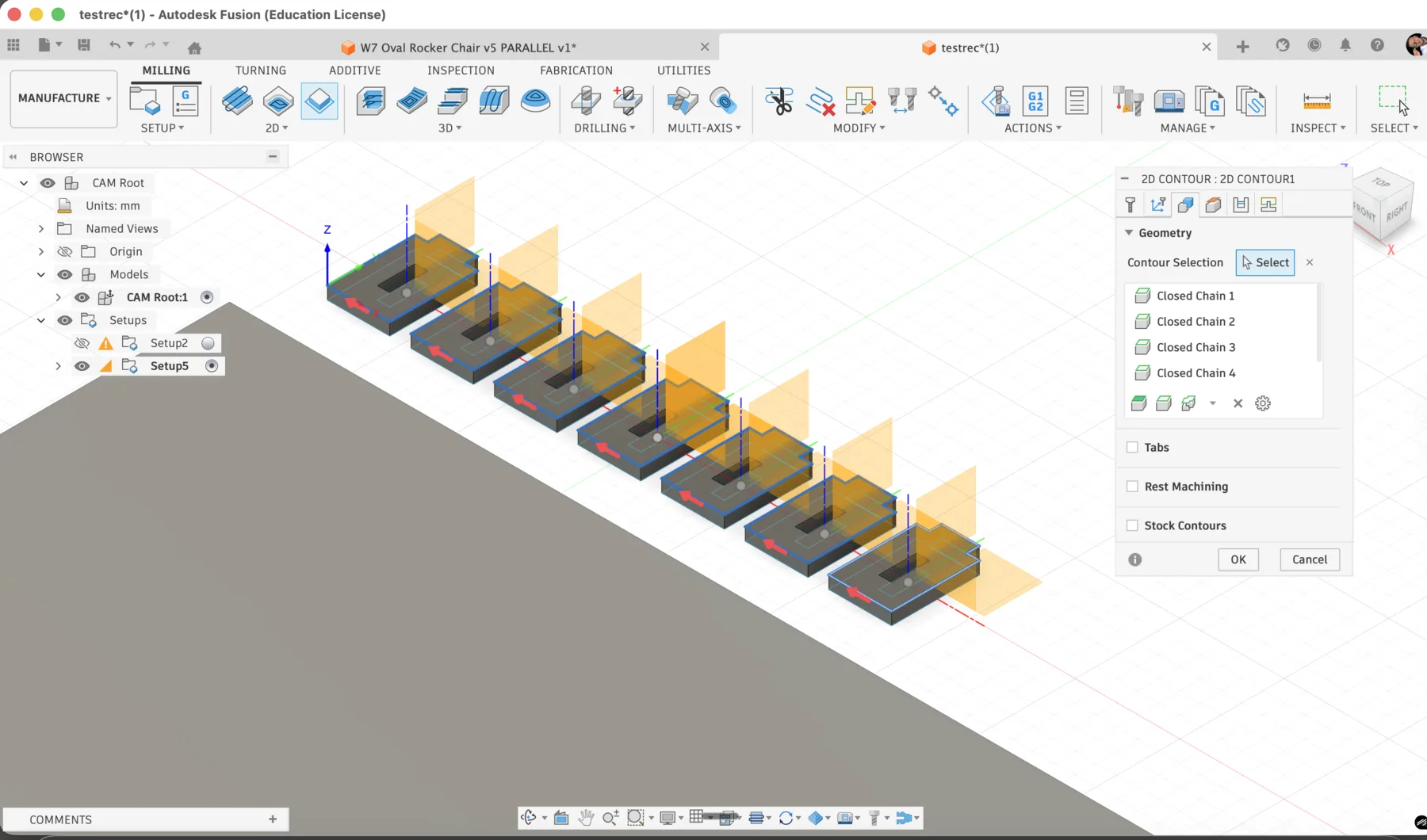Enable Rest Machining option

pos(1132,486)
